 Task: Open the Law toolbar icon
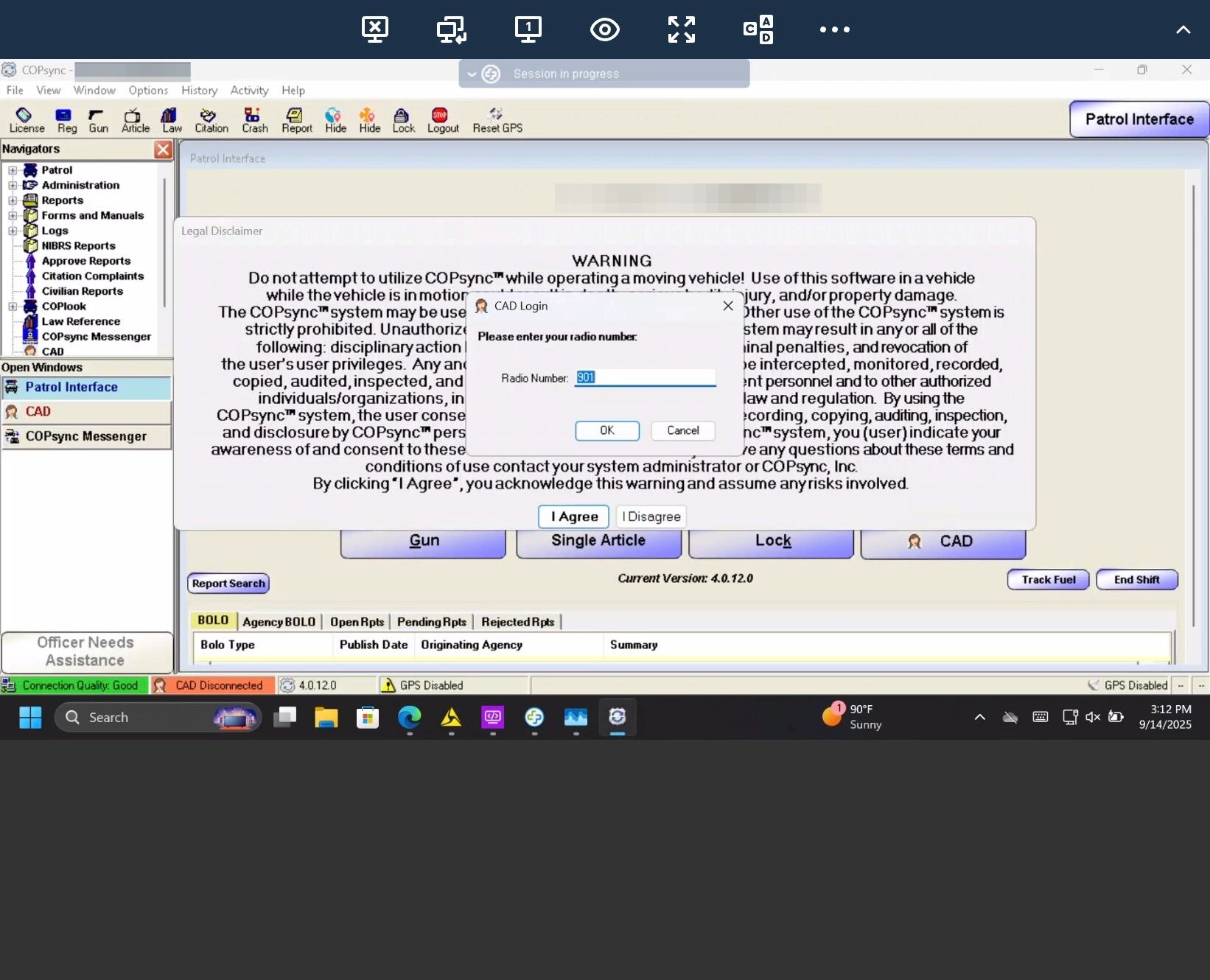coord(171,120)
